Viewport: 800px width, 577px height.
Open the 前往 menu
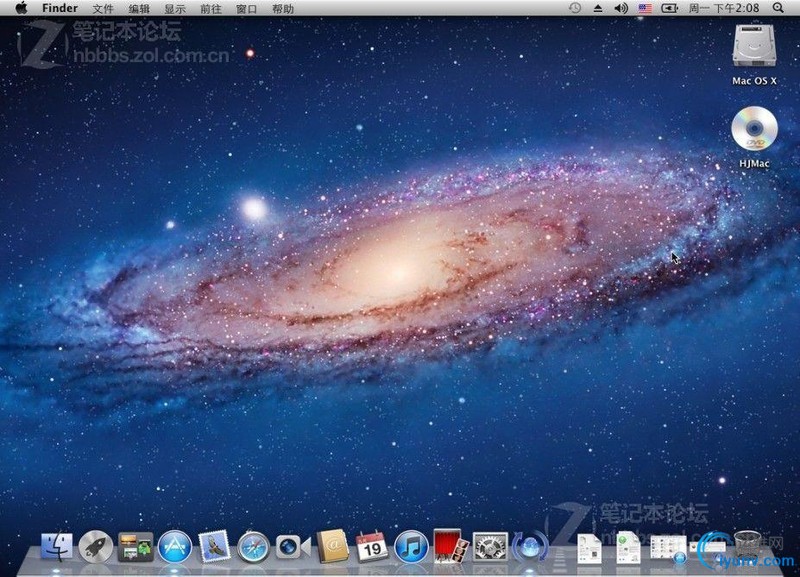point(211,9)
